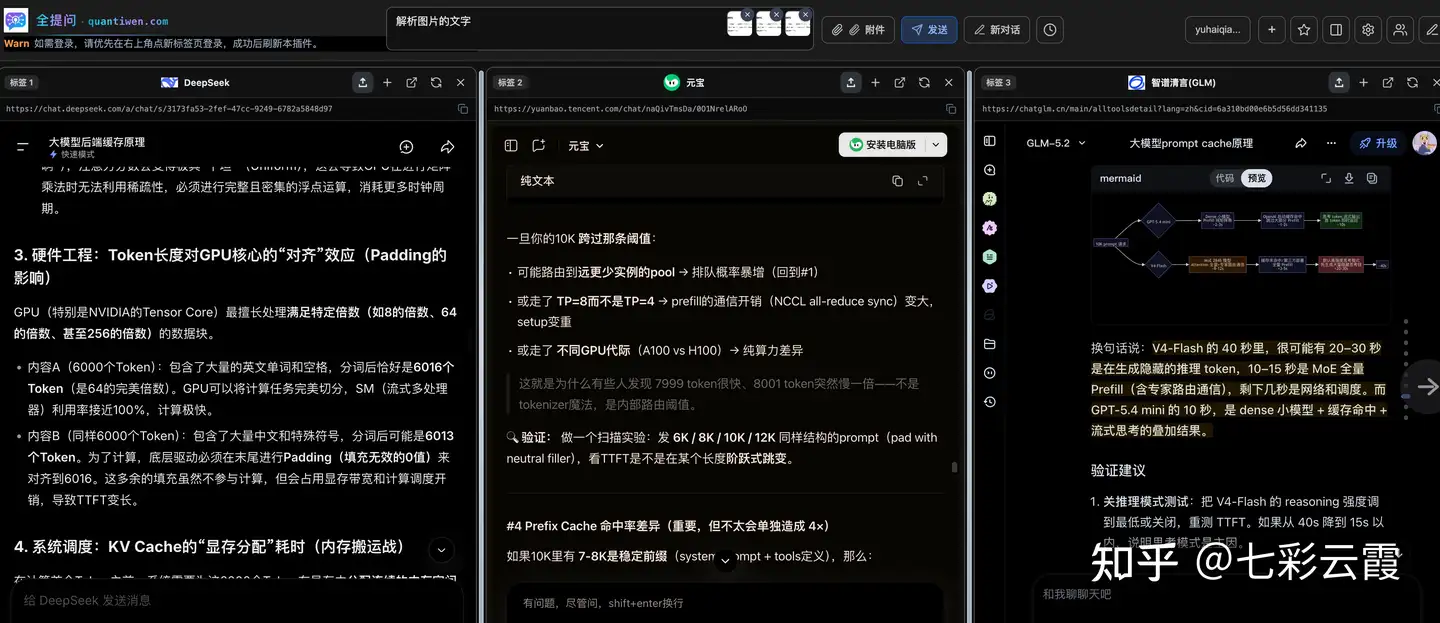The height and width of the screenshot is (623, 1440).
Task: Click upload icon in DeepSeek panel header
Action: coord(362,83)
